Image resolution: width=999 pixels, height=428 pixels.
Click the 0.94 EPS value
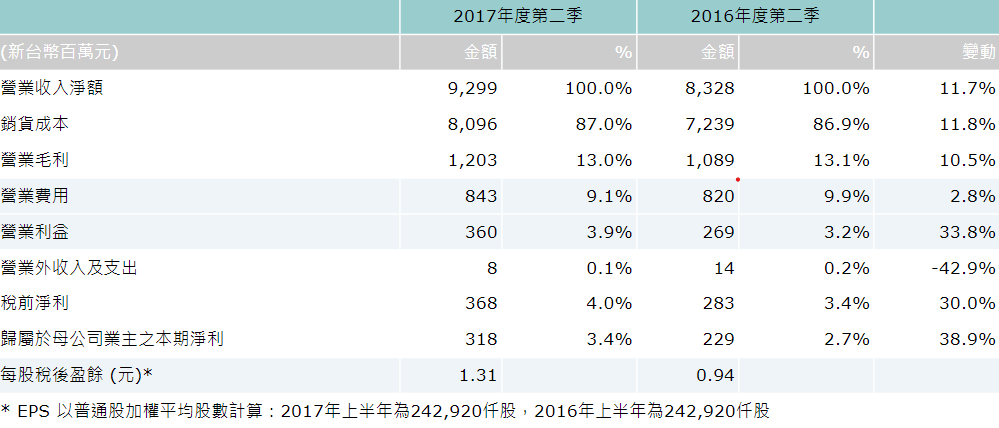(715, 375)
